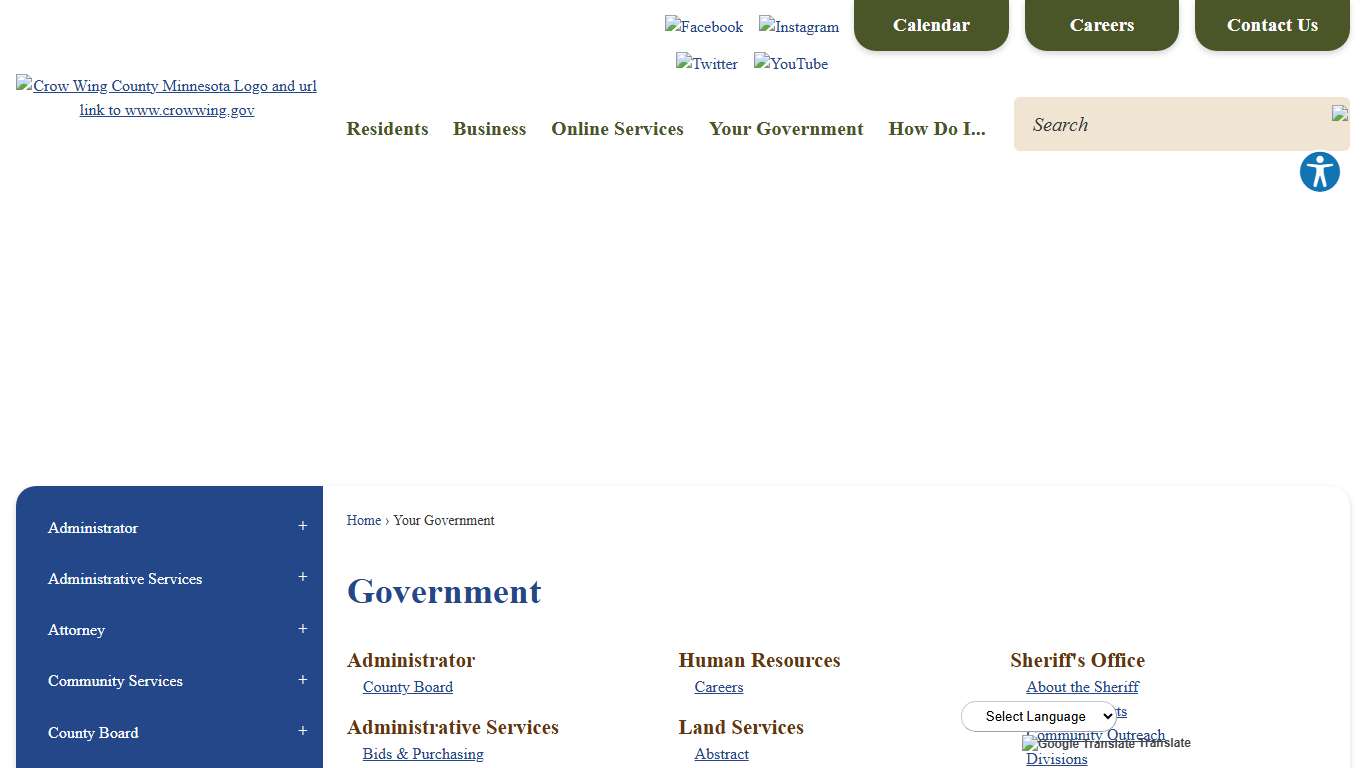Expand the Attorney sidebar section

pos(302,627)
